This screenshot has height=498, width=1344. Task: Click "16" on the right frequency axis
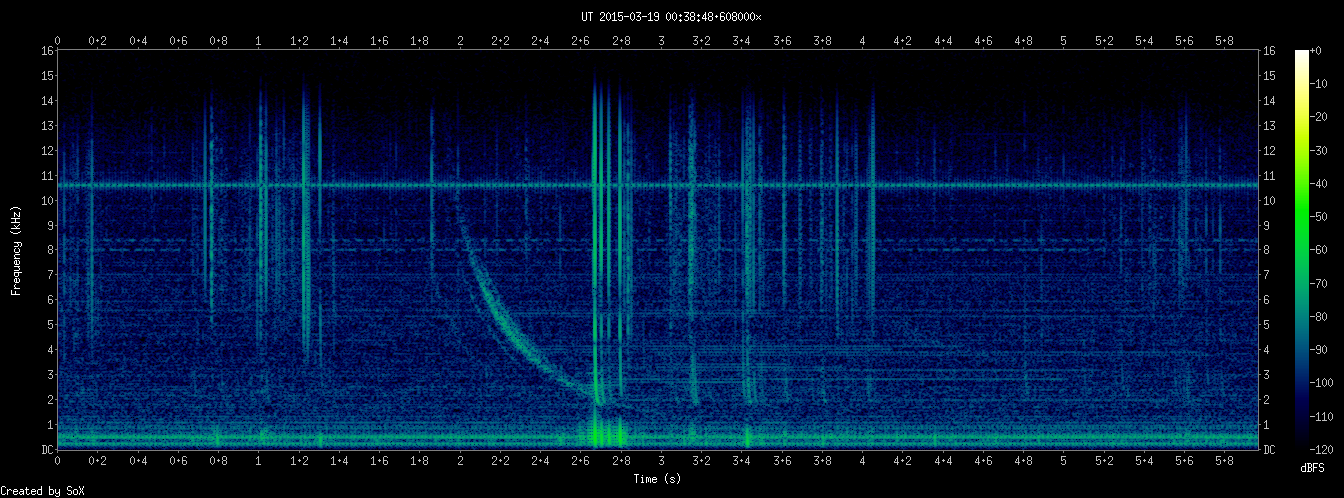1269,50
